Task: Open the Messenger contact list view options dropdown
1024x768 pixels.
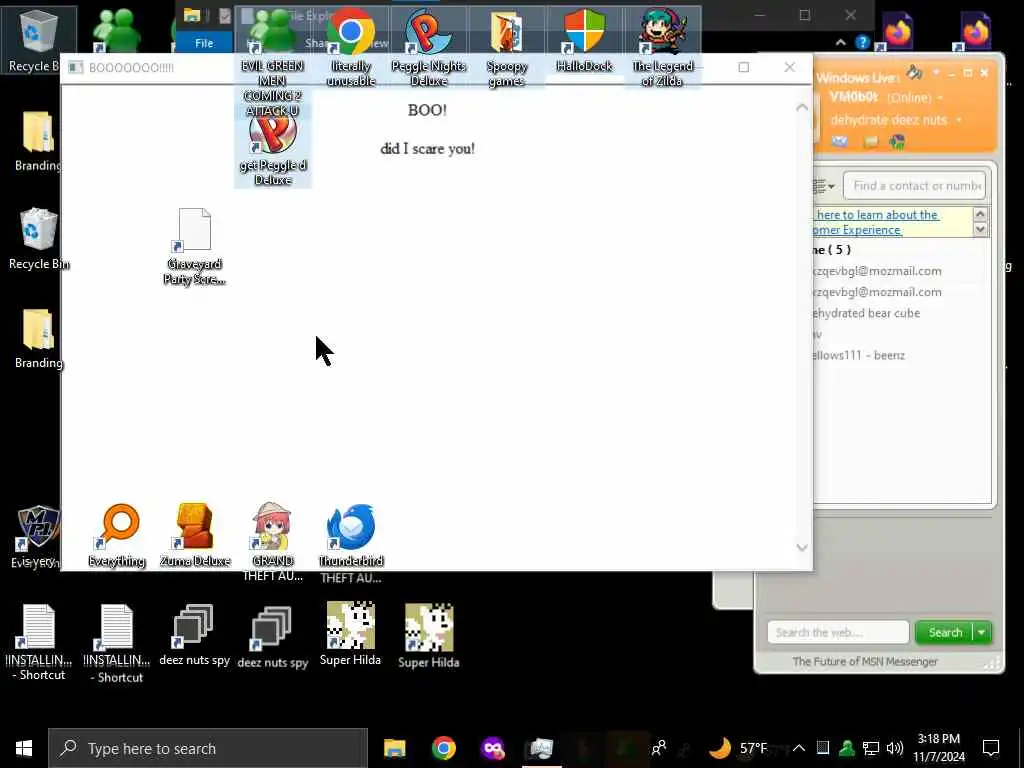Action: click(x=824, y=187)
